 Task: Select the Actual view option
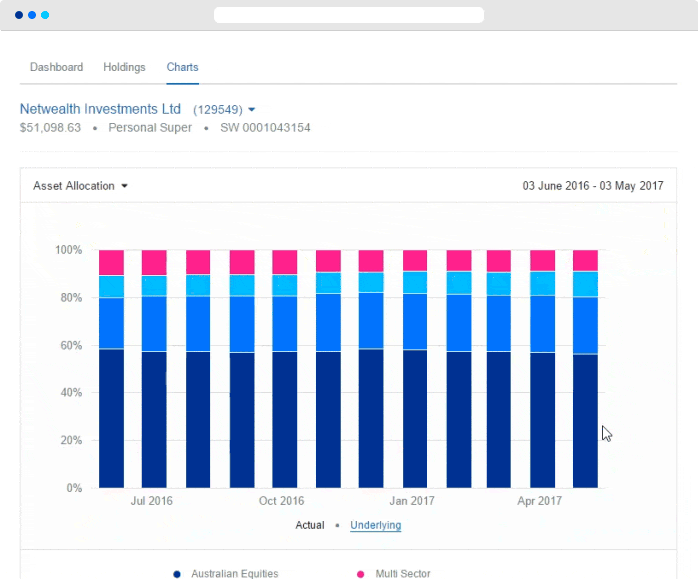tap(309, 525)
